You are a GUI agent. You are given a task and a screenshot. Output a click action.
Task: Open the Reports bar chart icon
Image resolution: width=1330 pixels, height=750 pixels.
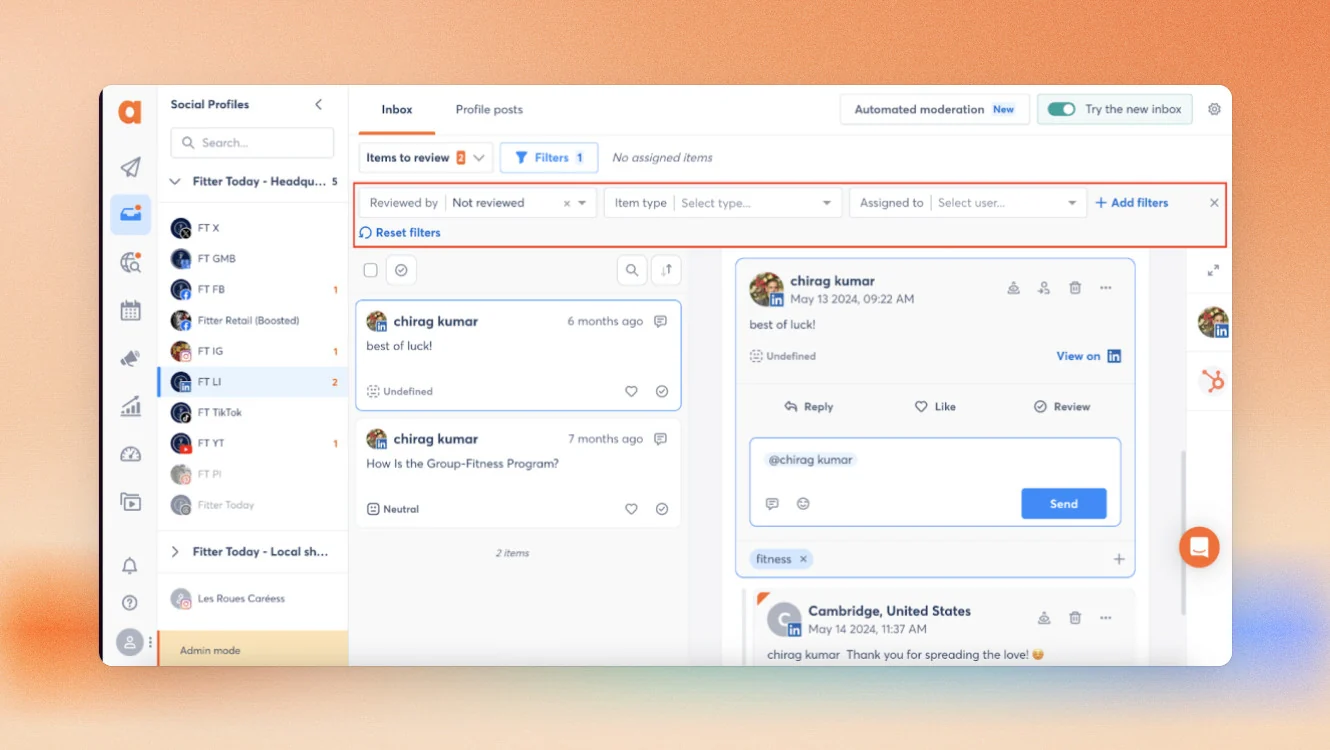[x=130, y=406]
